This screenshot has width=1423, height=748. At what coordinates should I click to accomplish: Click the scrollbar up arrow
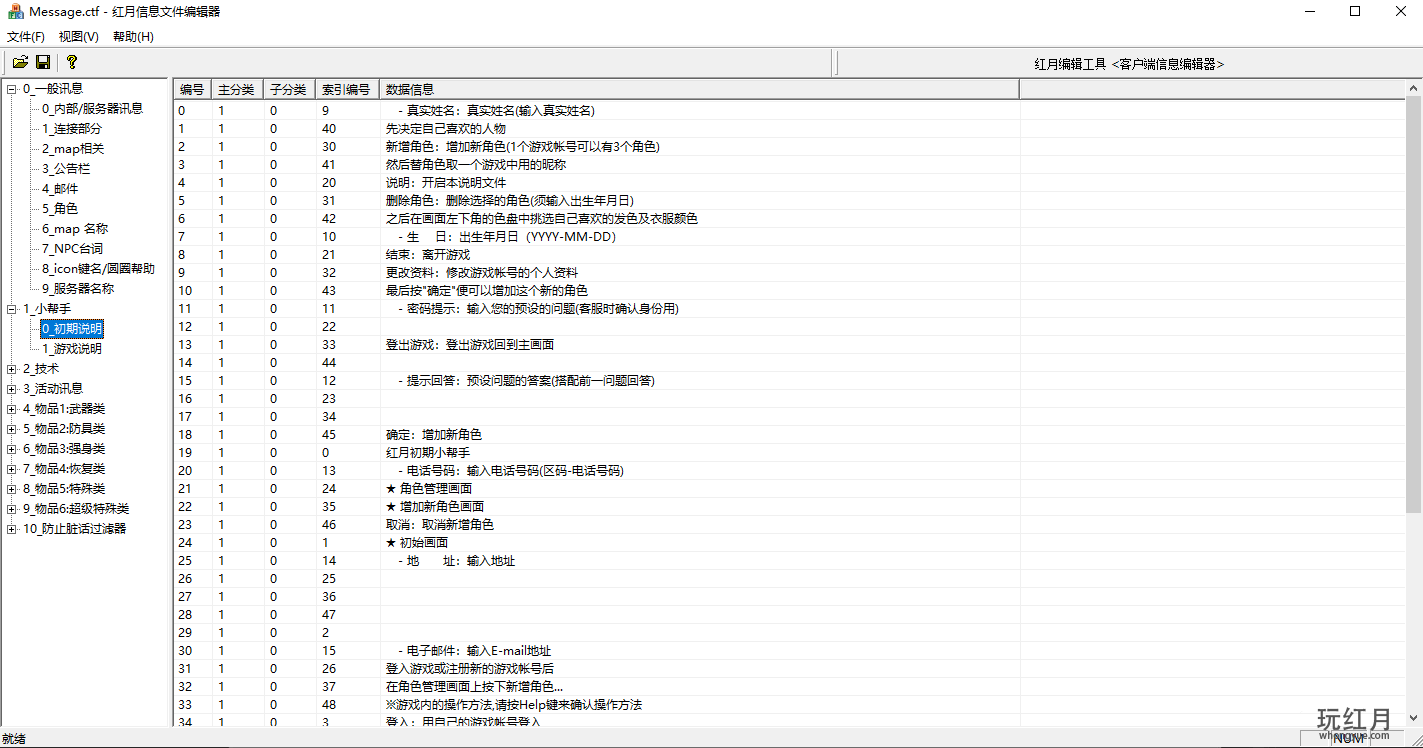(1413, 88)
